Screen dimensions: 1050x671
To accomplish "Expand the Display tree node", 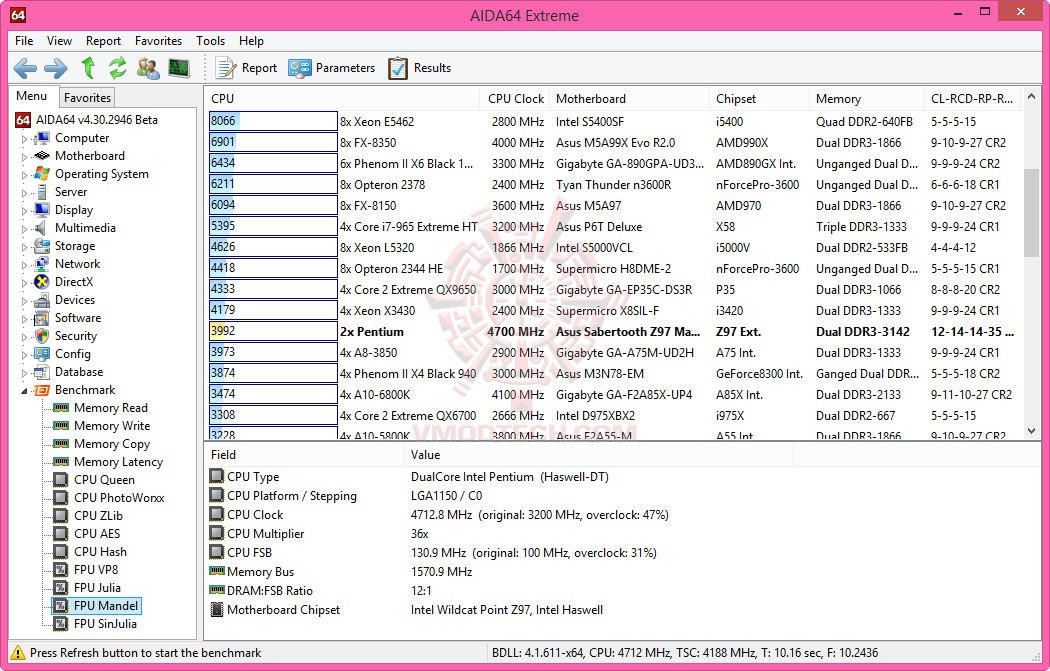I will coord(25,211).
